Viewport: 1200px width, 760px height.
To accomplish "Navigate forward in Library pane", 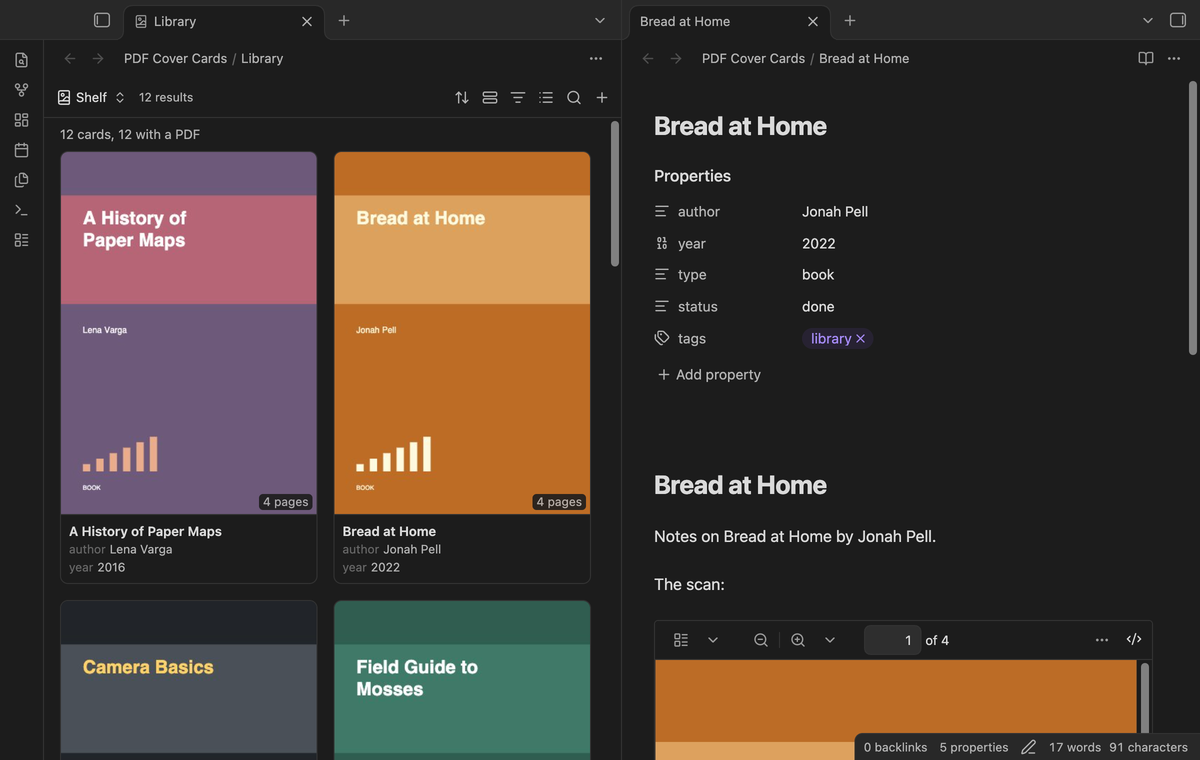I will [x=98, y=58].
